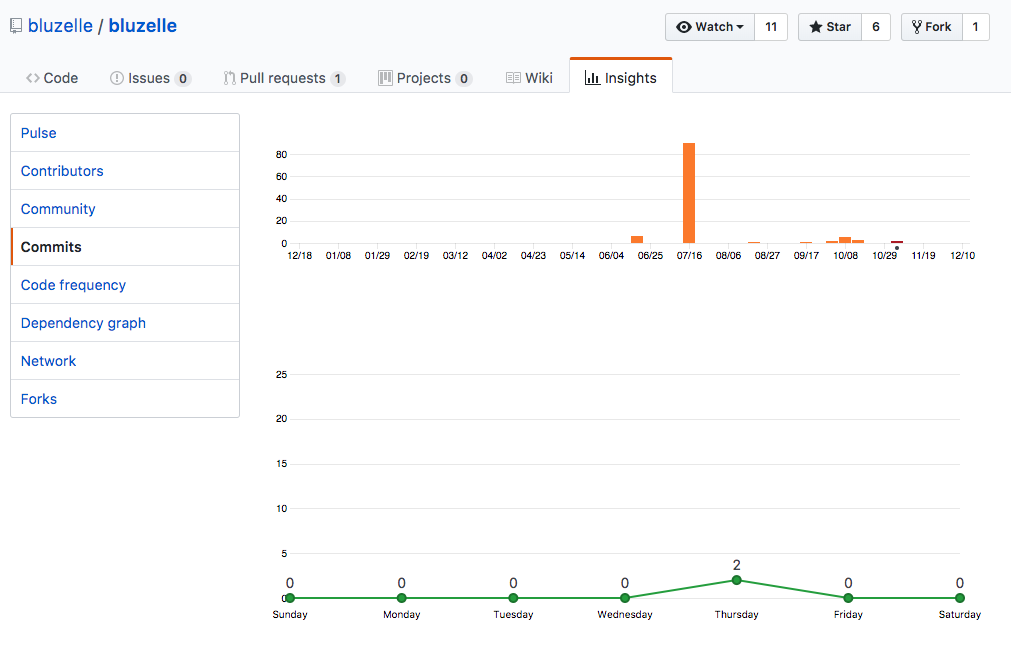The height and width of the screenshot is (650, 1011).
Task: Open Dependency graph in the sidebar
Action: click(125, 323)
